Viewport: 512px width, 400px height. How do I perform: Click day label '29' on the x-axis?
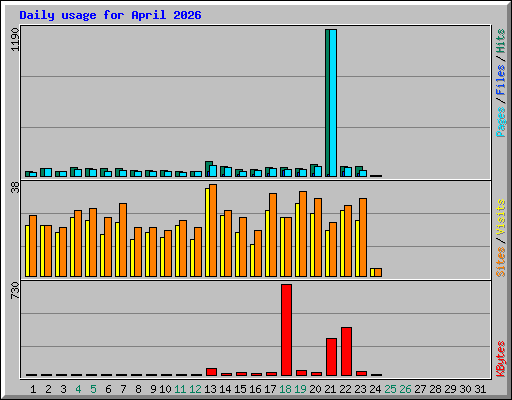pyautogui.click(x=450, y=389)
